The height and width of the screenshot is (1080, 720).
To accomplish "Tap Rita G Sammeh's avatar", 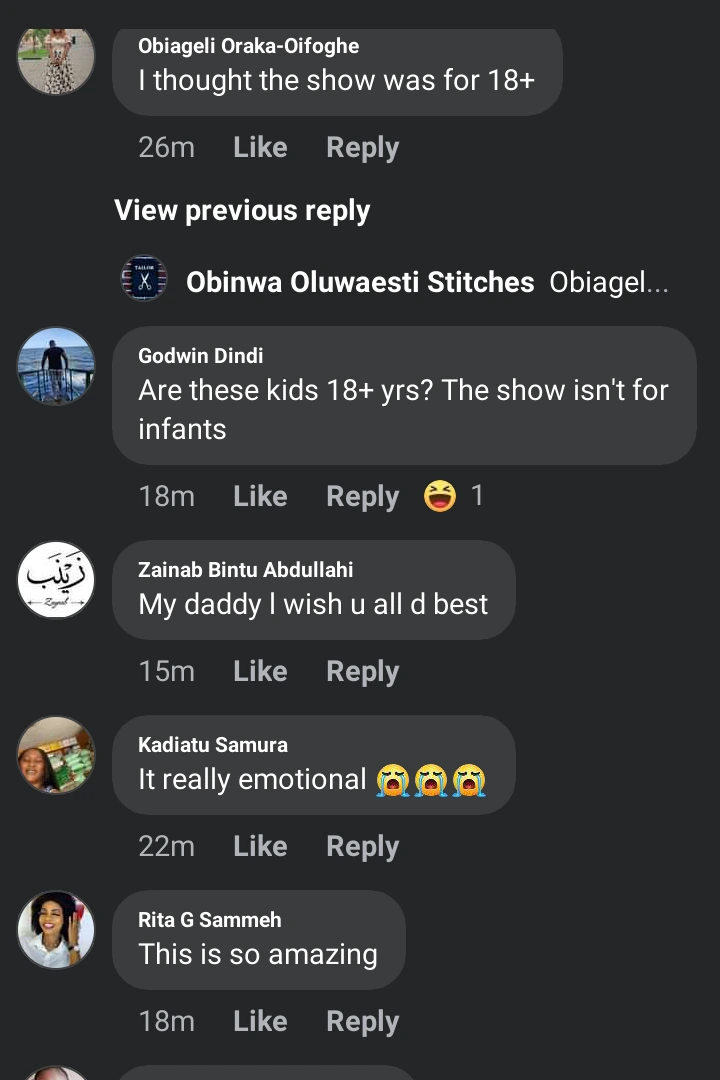I will 56,930.
